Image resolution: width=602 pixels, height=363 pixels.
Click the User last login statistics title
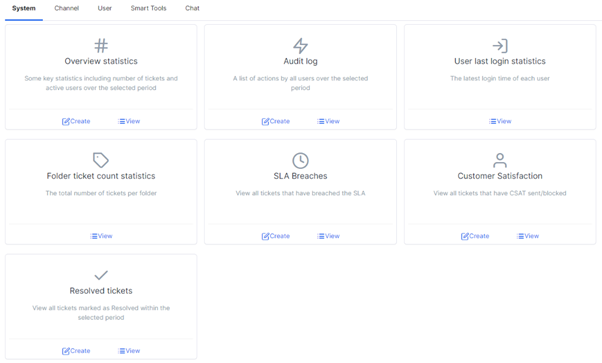click(500, 61)
